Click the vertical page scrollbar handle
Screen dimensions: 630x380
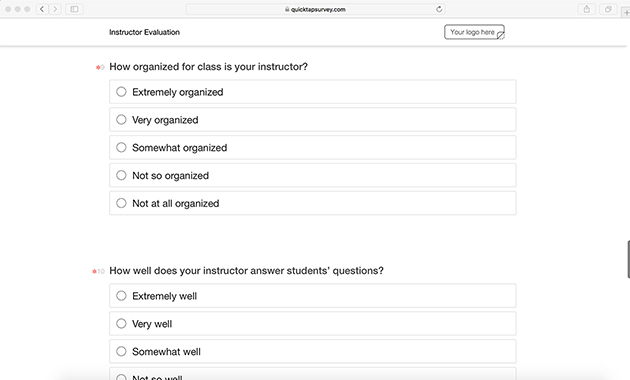pos(628,259)
